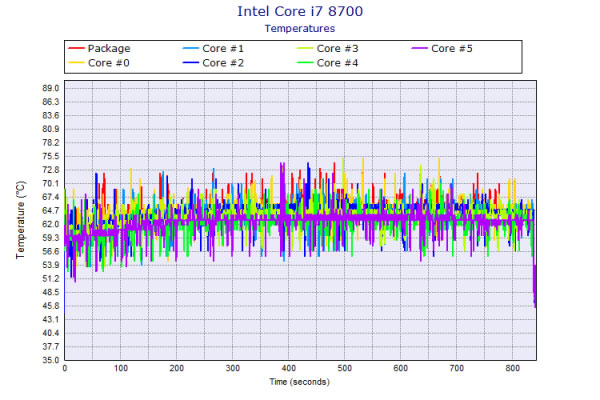Image resolution: width=600 pixels, height=400 pixels.
Task: Click the 51.2 value on temperature axis
Action: [x=51, y=279]
